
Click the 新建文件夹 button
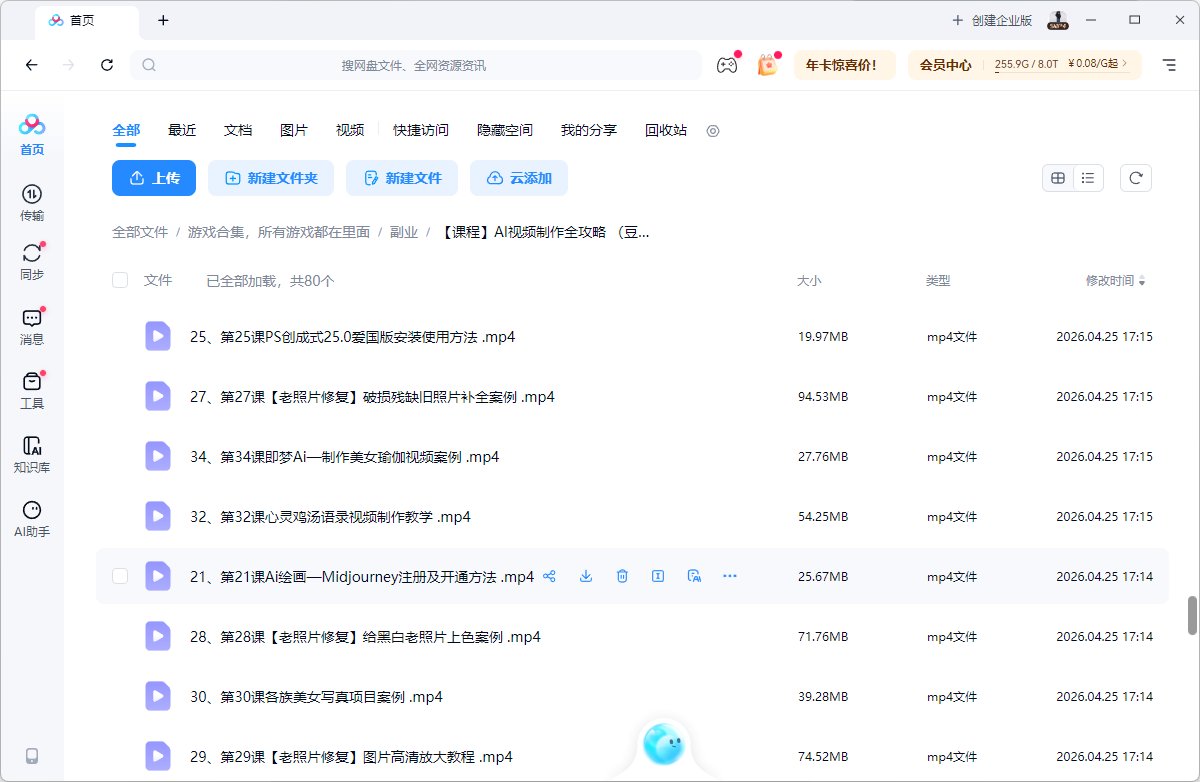[x=271, y=178]
